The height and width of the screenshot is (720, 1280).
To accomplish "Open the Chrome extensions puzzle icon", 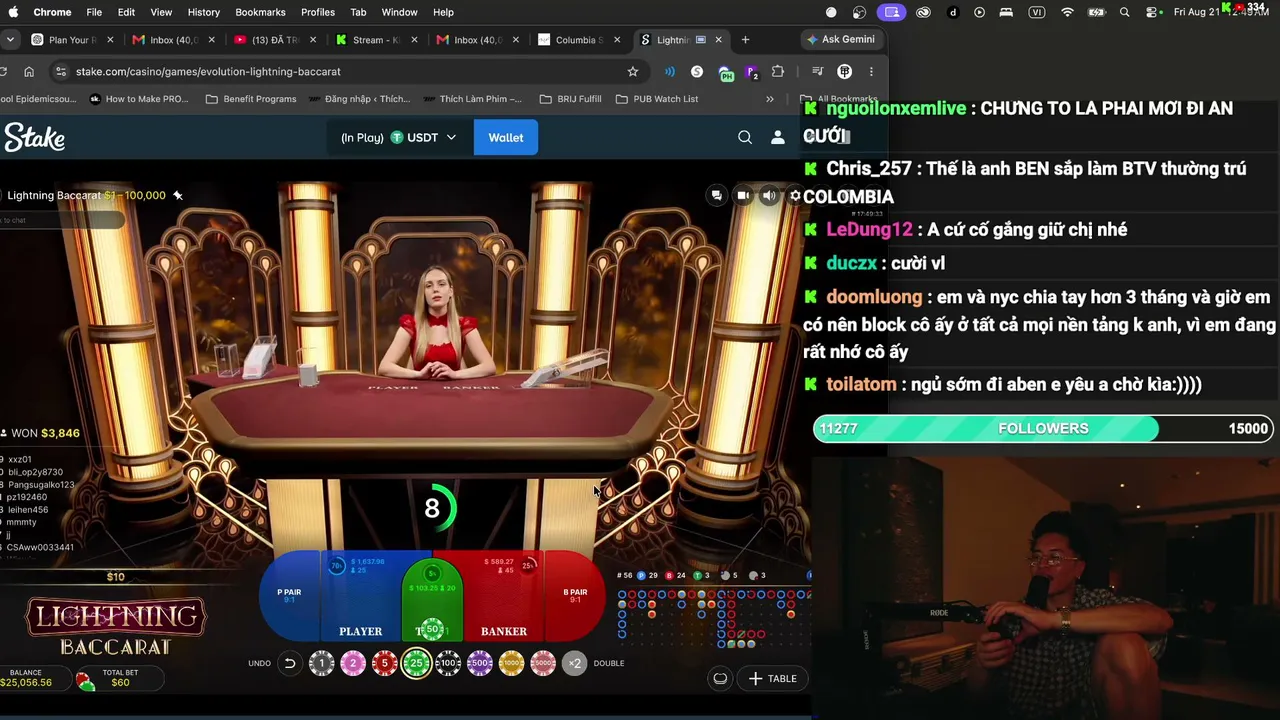I will click(x=778, y=71).
